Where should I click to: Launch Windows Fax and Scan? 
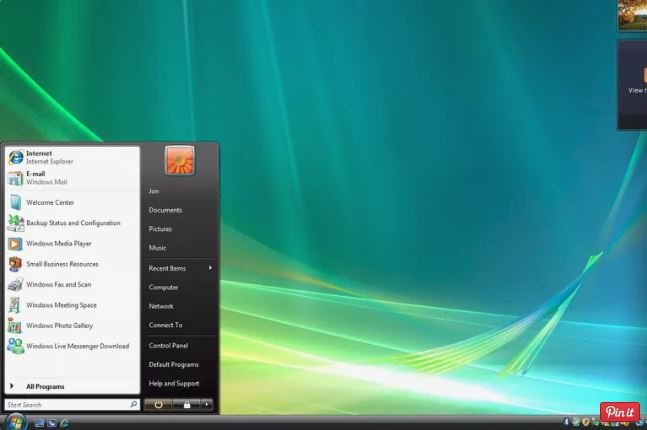point(61,284)
